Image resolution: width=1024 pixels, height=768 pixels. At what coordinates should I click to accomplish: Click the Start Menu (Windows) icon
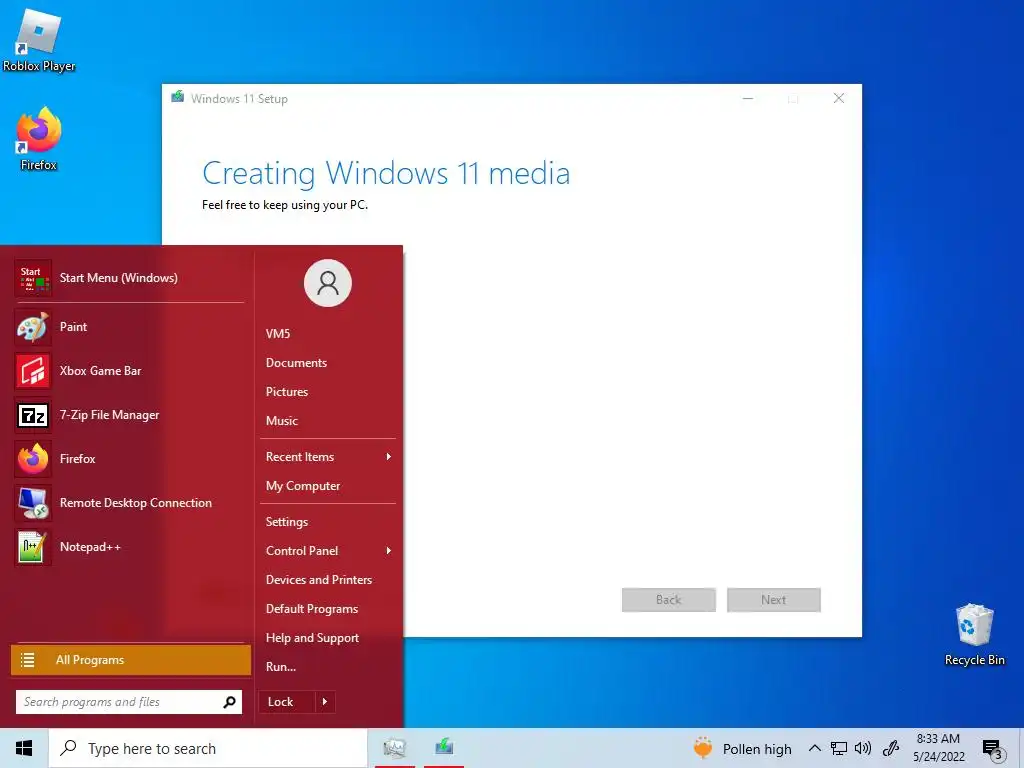33,278
